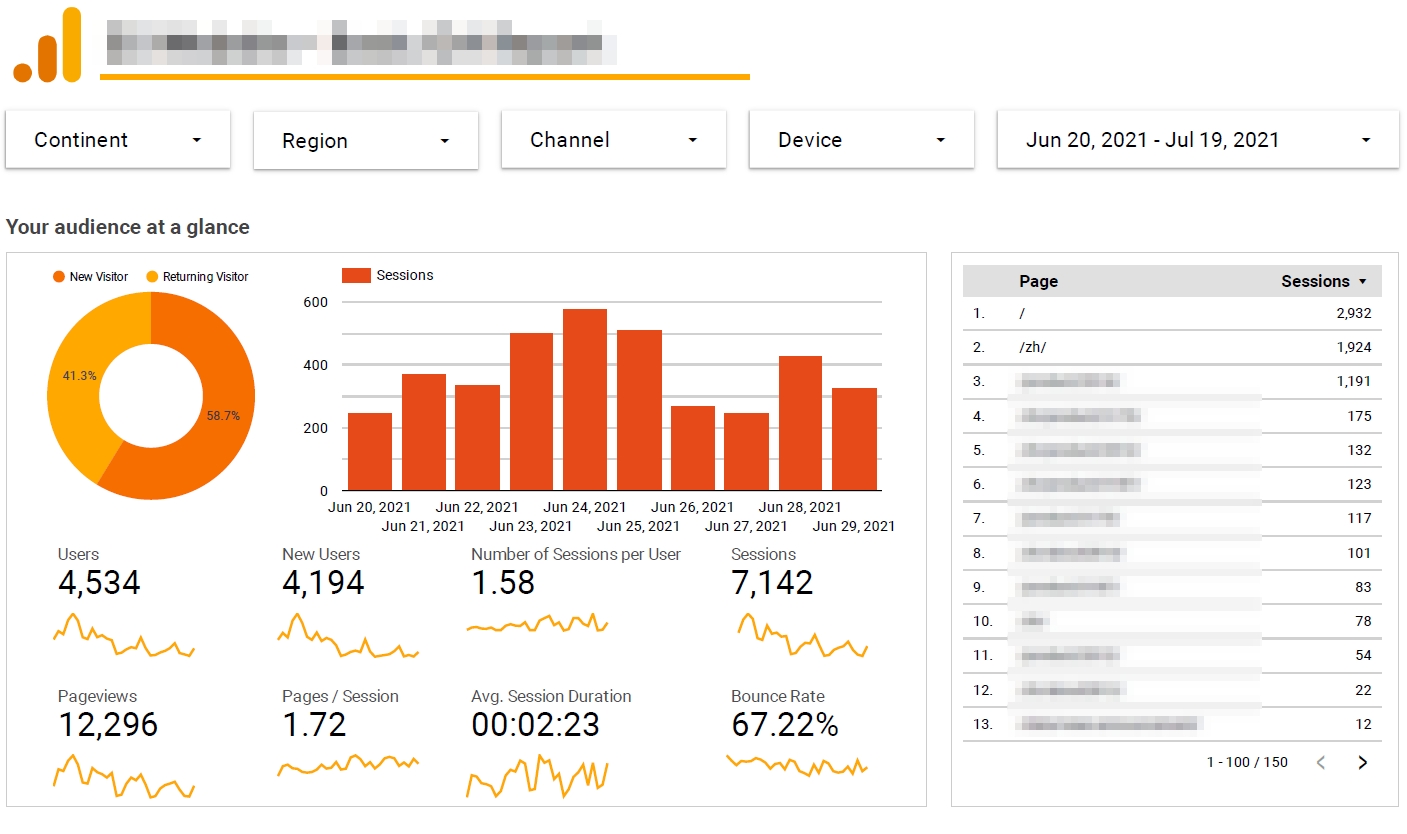The height and width of the screenshot is (834, 1407).
Task: Go to previous page of table results
Action: pyautogui.click(x=1321, y=763)
